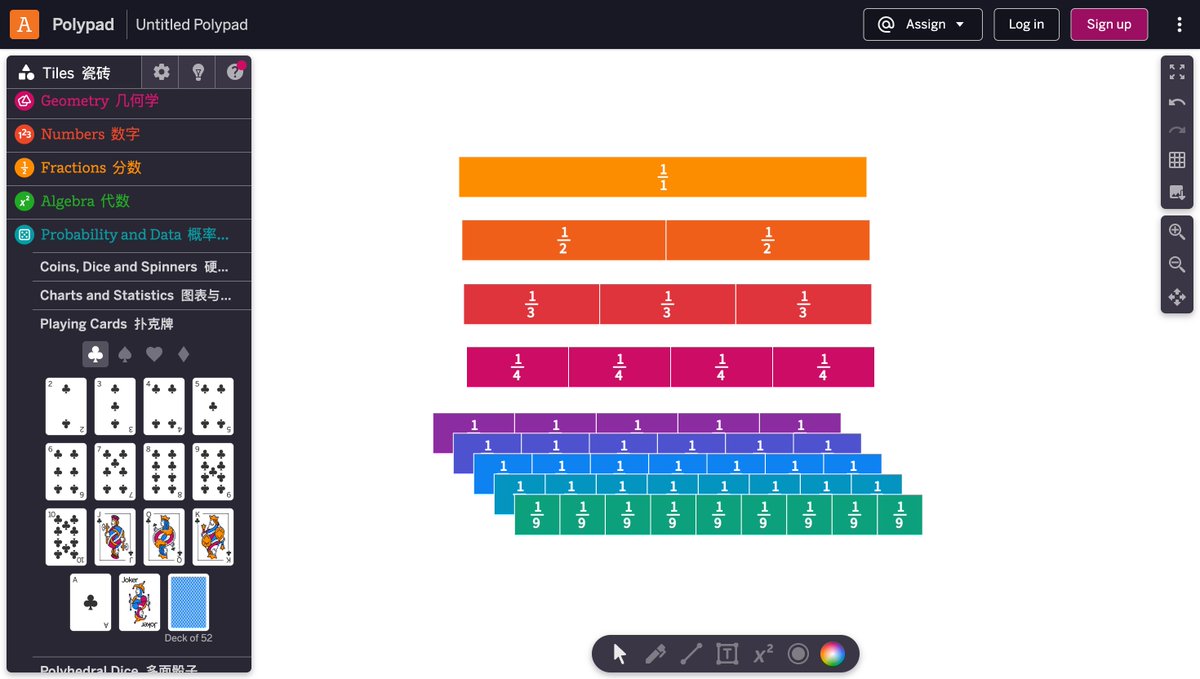Select the equation x² tool
1200x679 pixels.
point(763,654)
